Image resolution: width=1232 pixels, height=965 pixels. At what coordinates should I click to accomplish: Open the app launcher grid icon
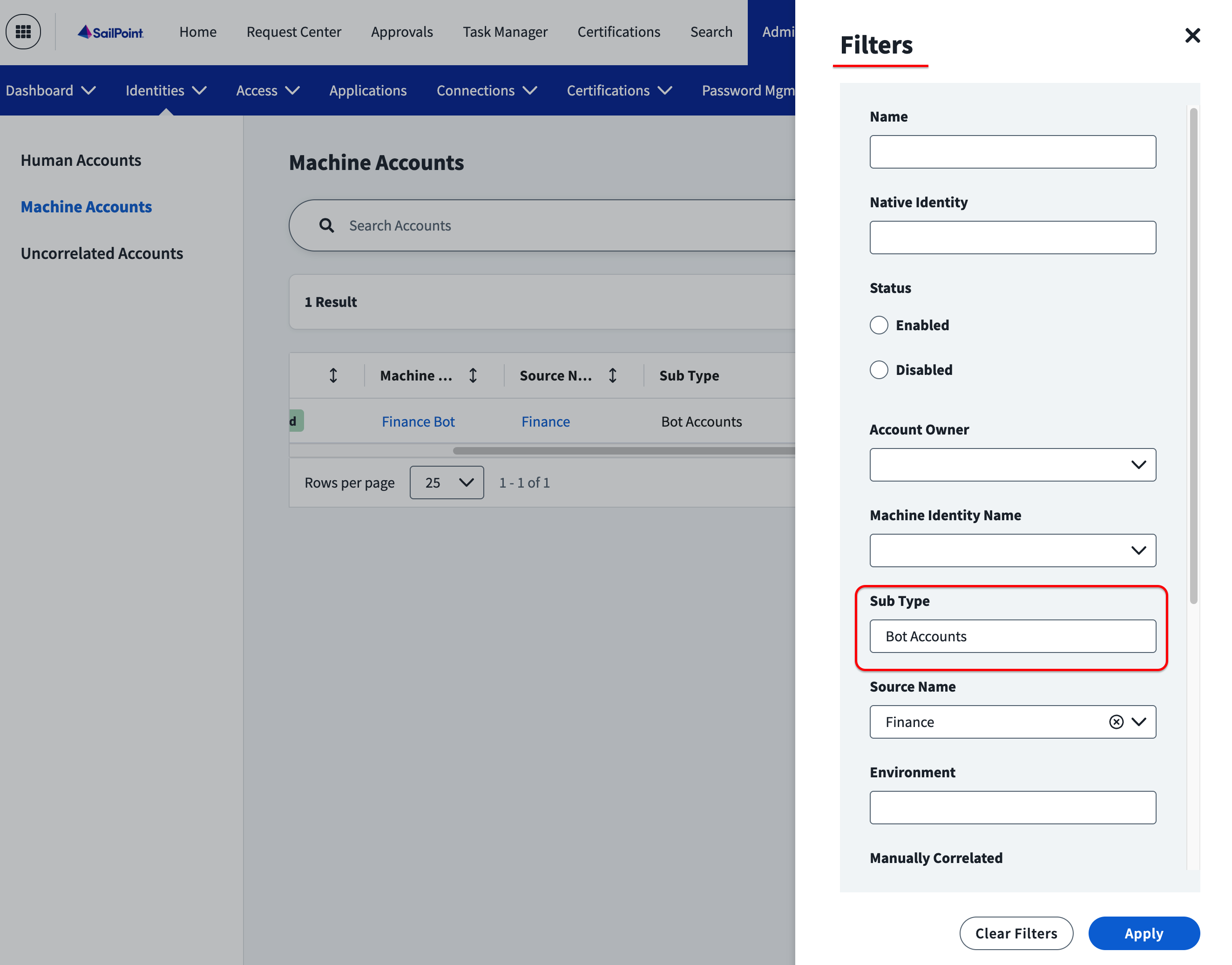[x=23, y=32]
